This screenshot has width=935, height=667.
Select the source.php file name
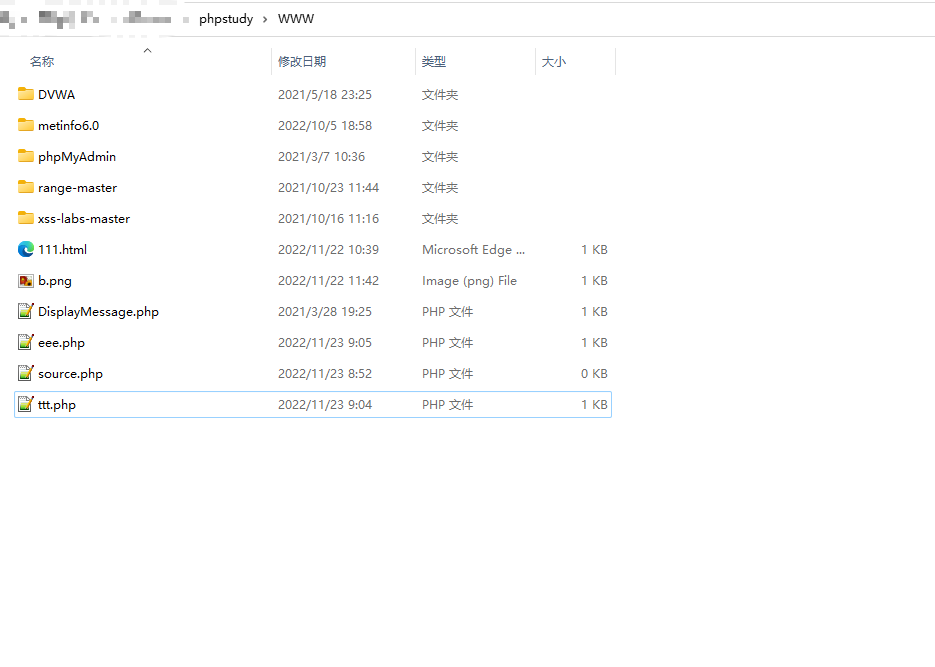(70, 374)
